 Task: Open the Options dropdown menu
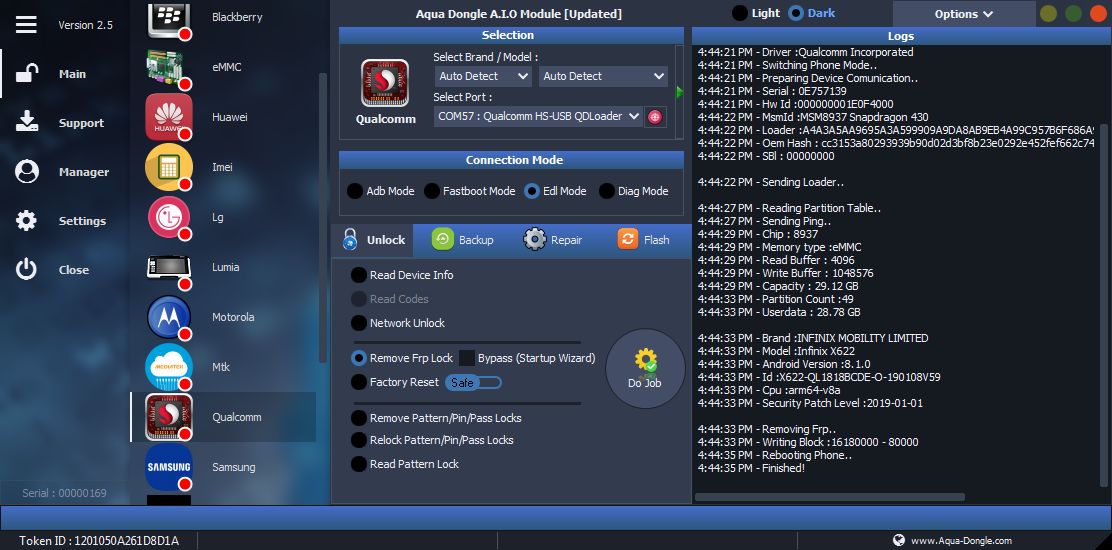click(963, 14)
